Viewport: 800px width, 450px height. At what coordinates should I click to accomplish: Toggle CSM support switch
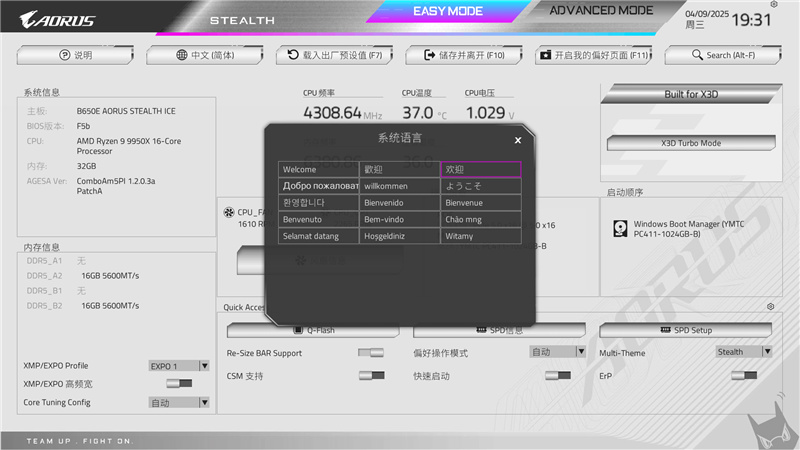pos(371,376)
